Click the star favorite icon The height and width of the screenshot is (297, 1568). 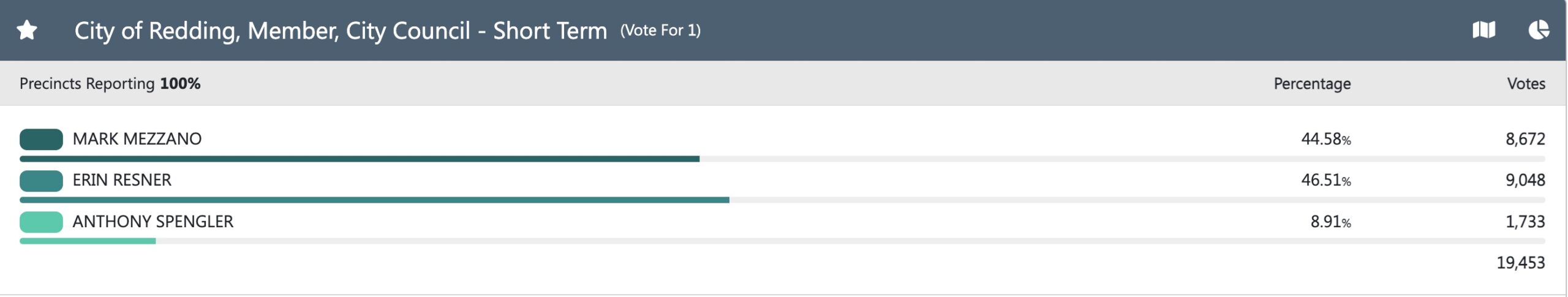pos(27,30)
